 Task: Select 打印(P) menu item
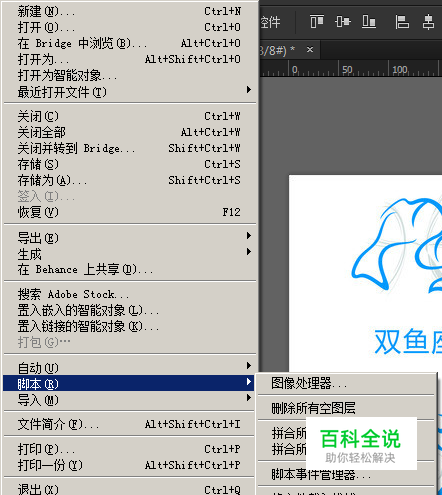129,449
